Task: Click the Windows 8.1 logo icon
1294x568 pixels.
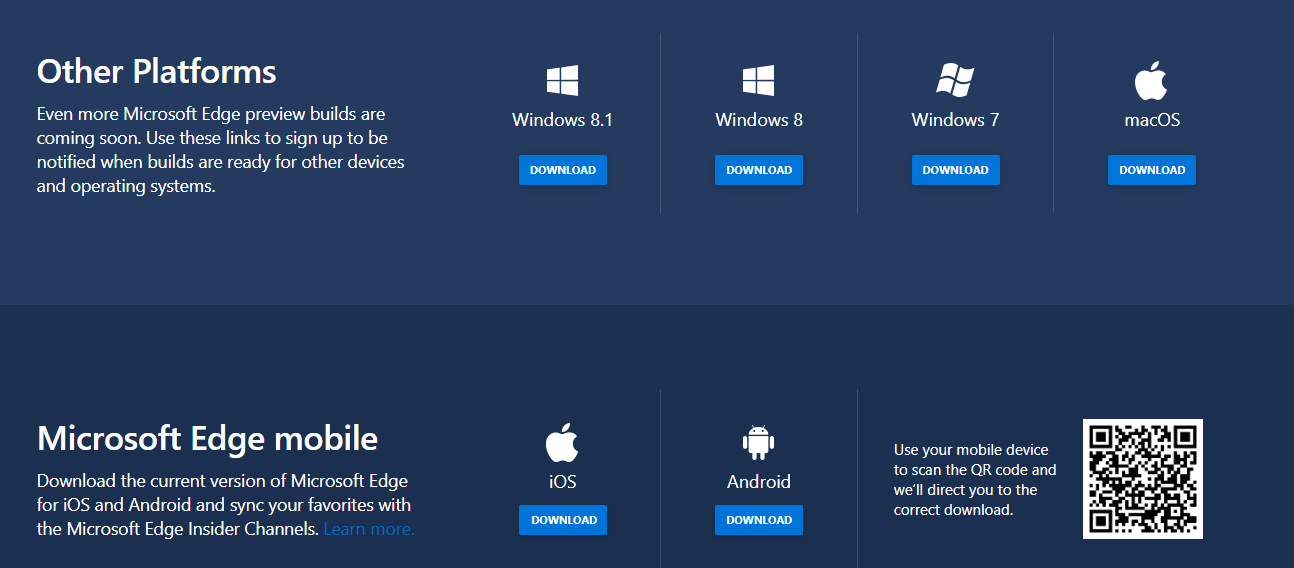Action: tap(562, 81)
